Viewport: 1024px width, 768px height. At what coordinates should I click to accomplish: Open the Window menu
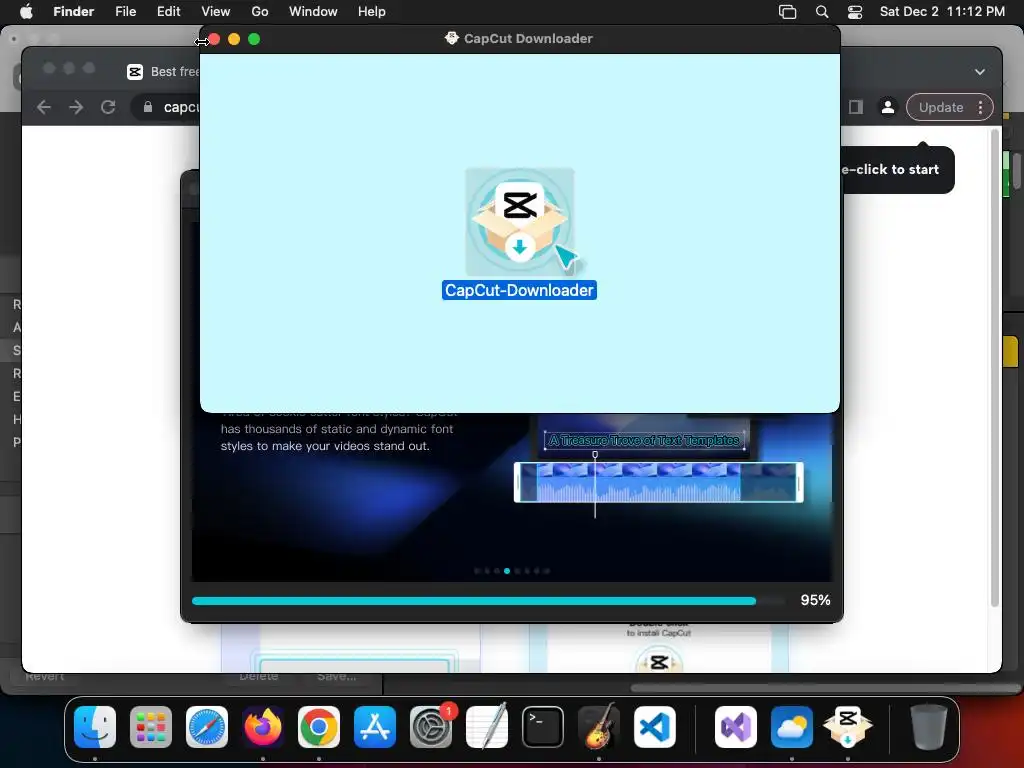pyautogui.click(x=313, y=12)
